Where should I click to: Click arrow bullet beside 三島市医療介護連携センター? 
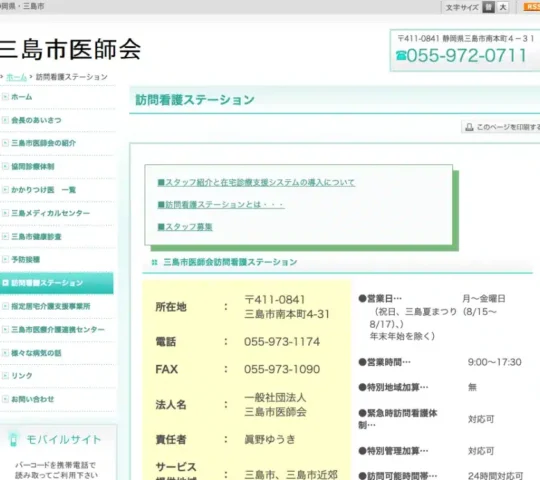pos(5,330)
